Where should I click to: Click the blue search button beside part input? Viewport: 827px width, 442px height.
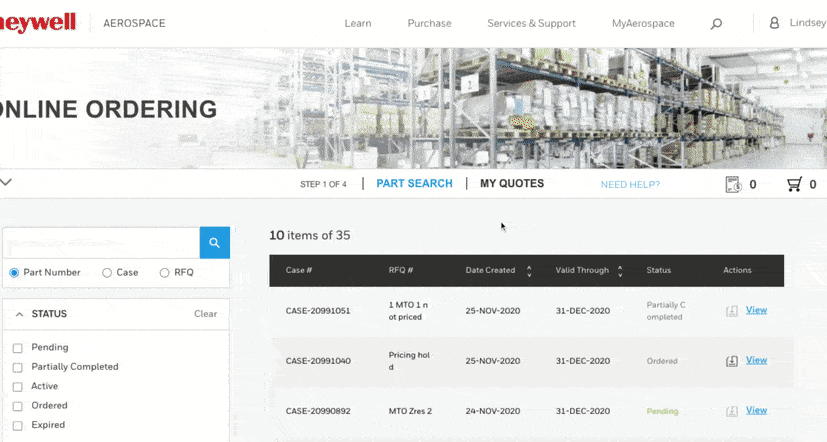click(215, 243)
